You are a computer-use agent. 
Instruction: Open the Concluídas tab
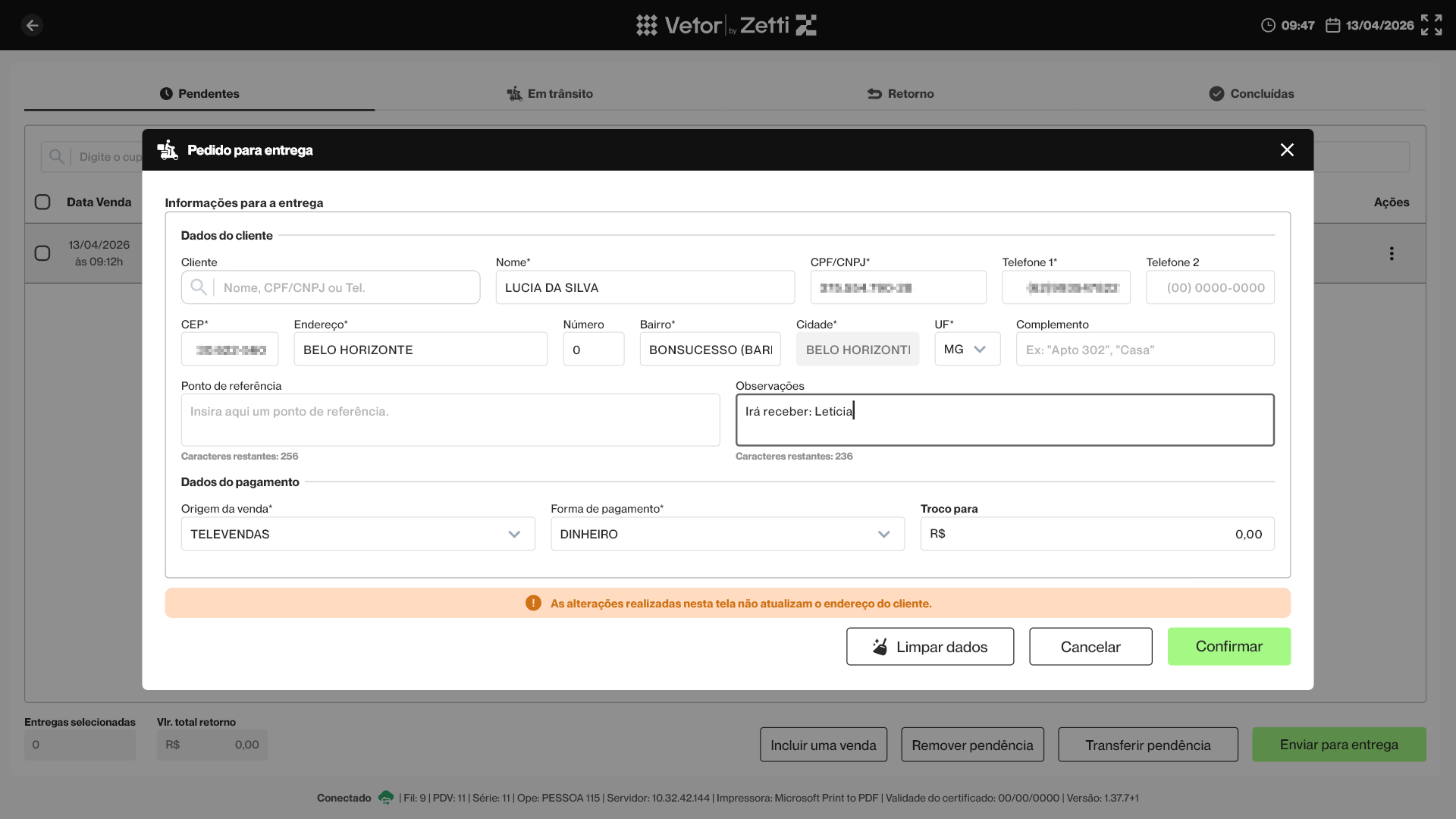1251,93
